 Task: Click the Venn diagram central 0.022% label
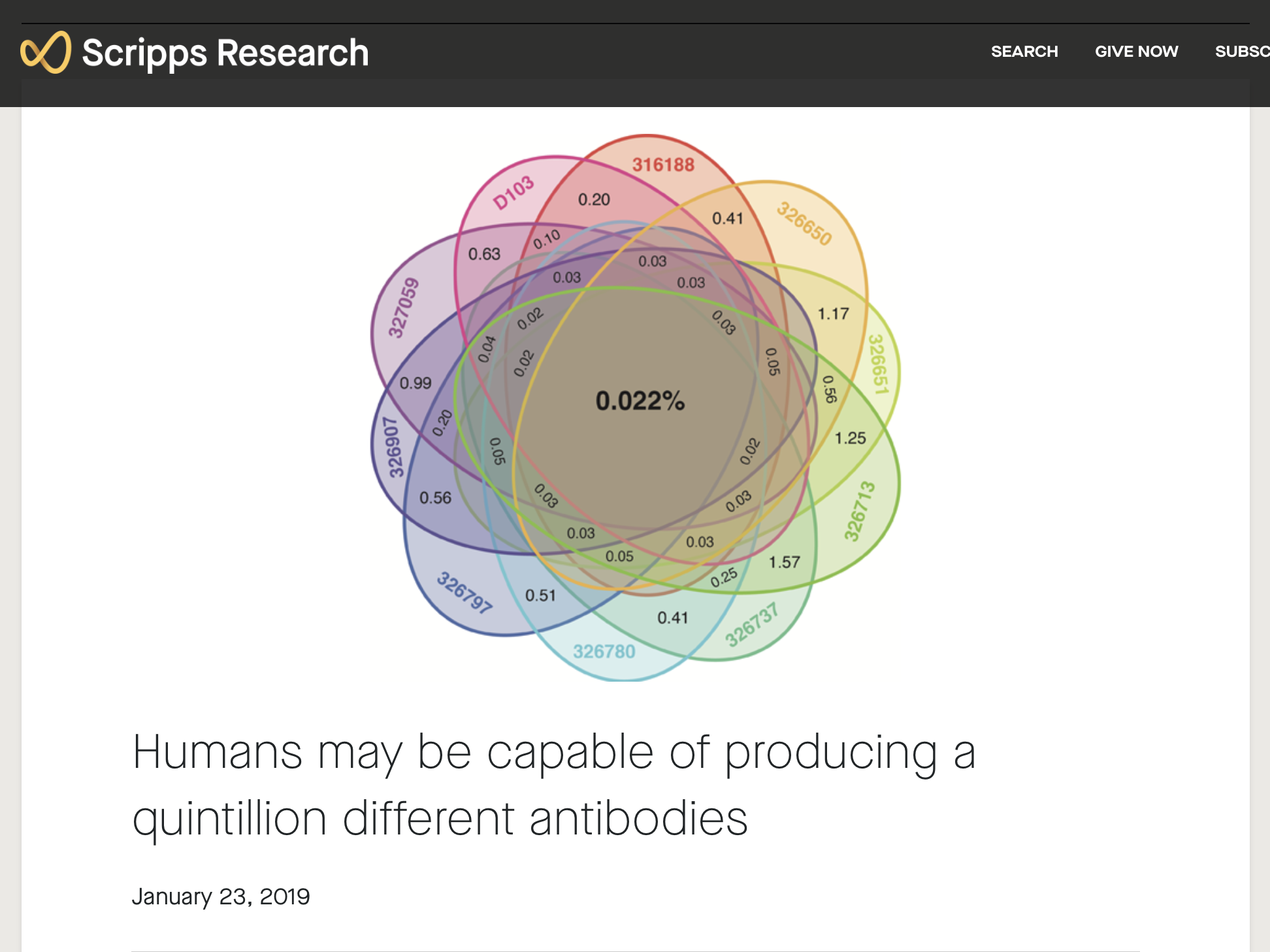(640, 401)
